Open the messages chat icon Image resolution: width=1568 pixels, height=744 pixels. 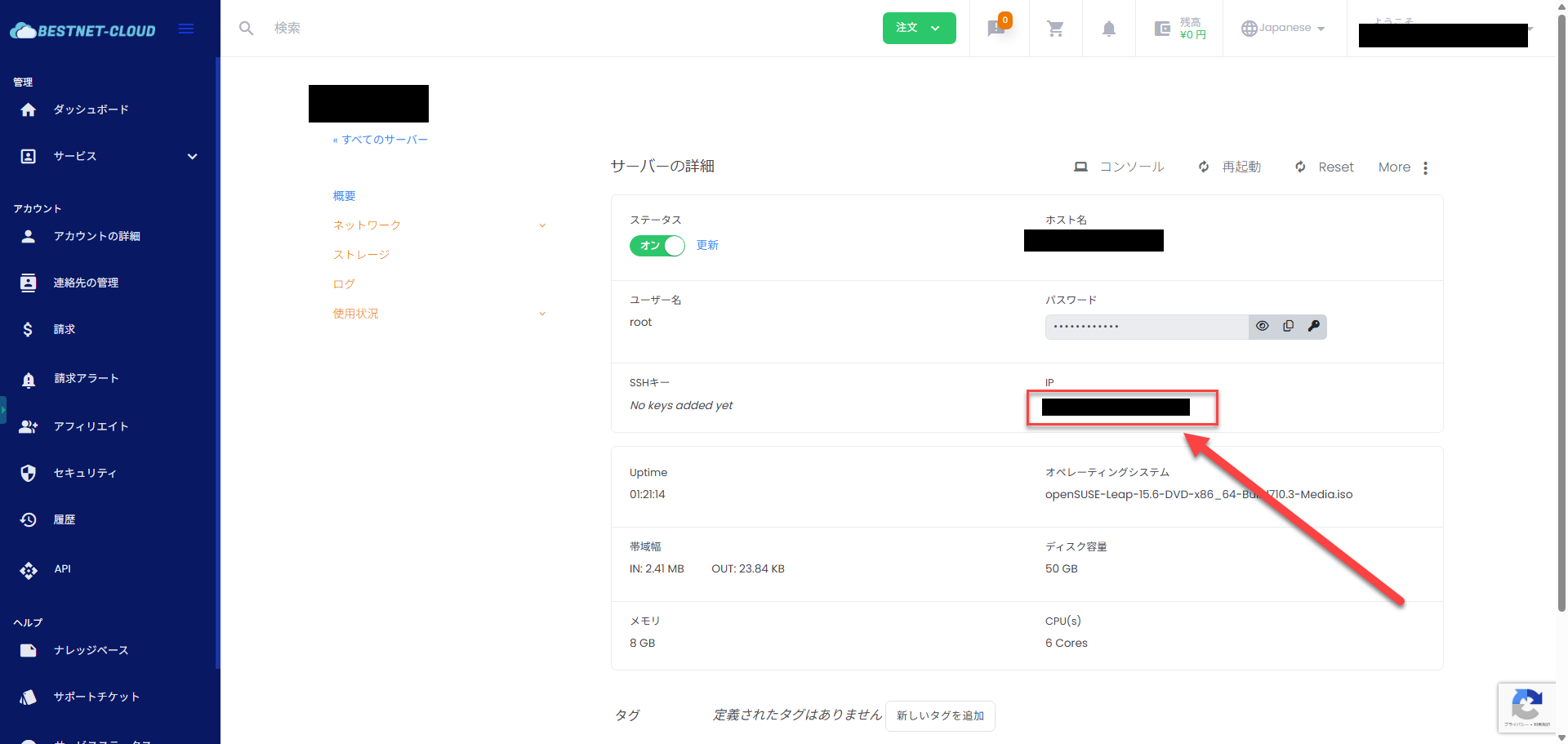pyautogui.click(x=996, y=29)
